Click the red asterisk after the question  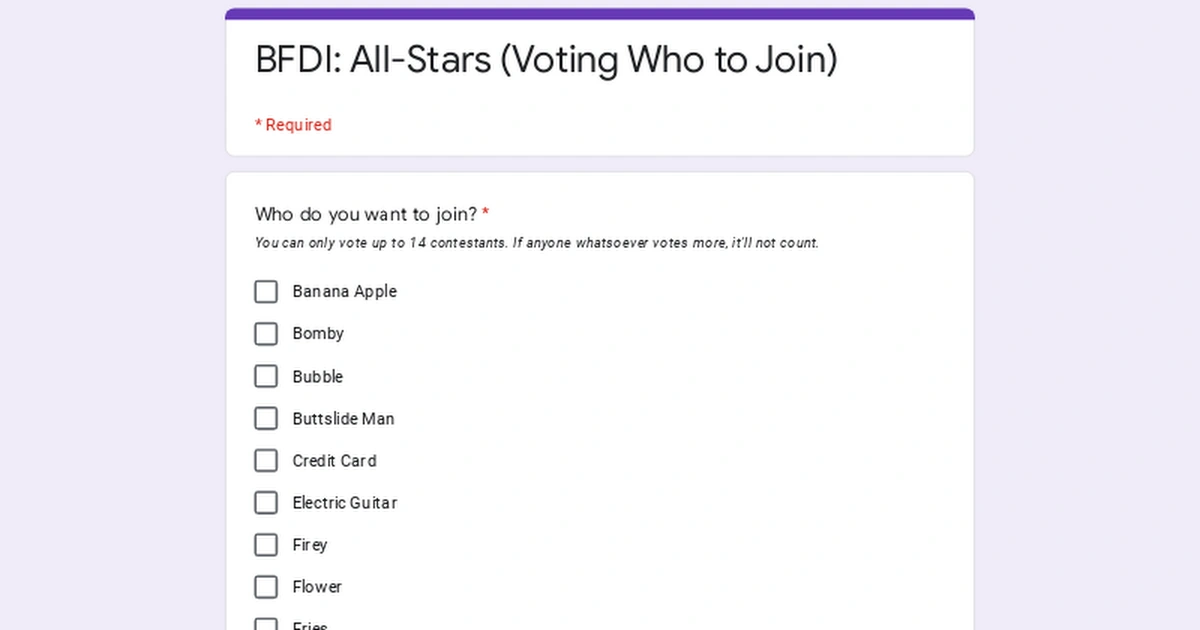tap(486, 213)
